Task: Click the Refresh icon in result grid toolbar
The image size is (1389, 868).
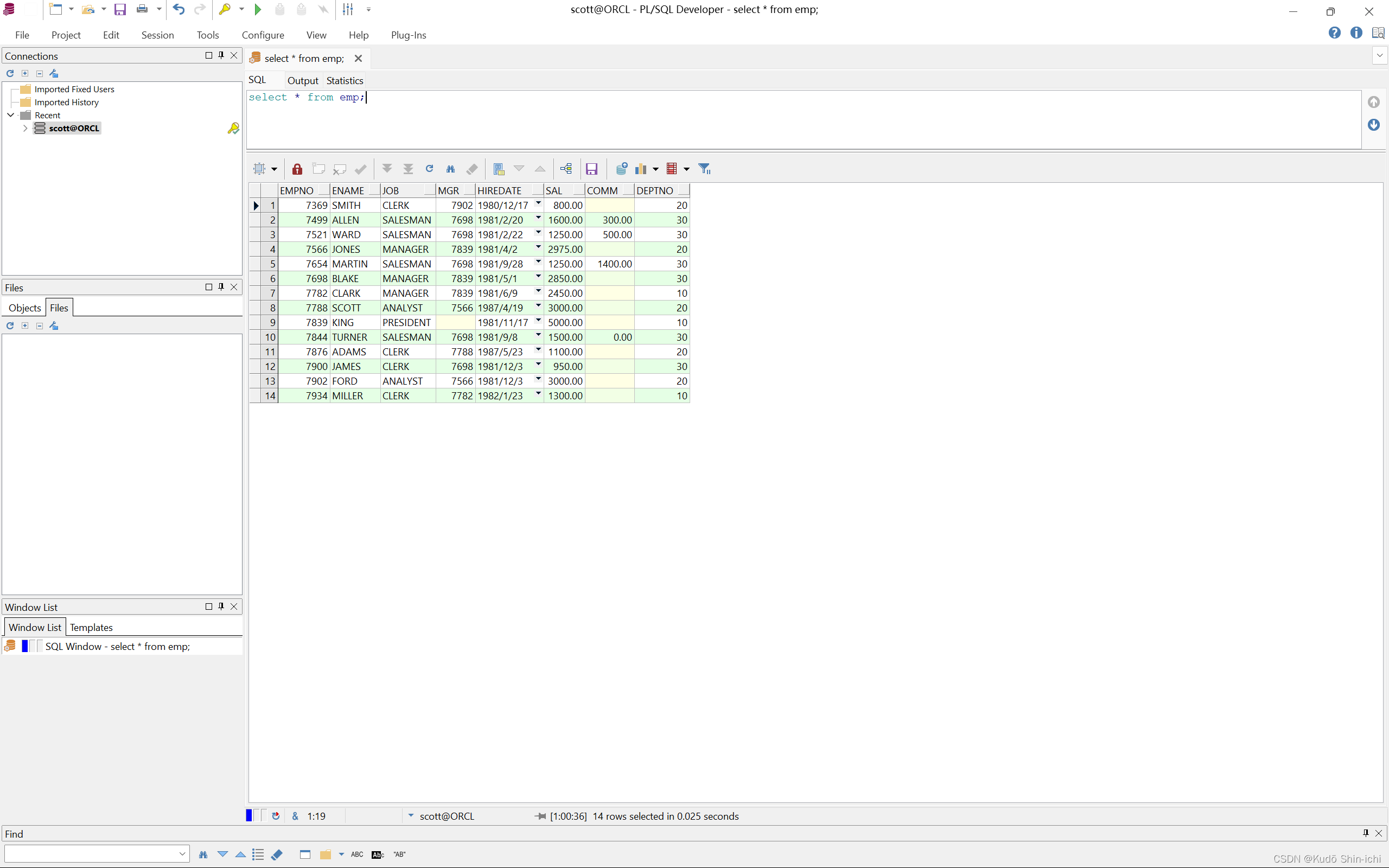Action: [x=429, y=169]
